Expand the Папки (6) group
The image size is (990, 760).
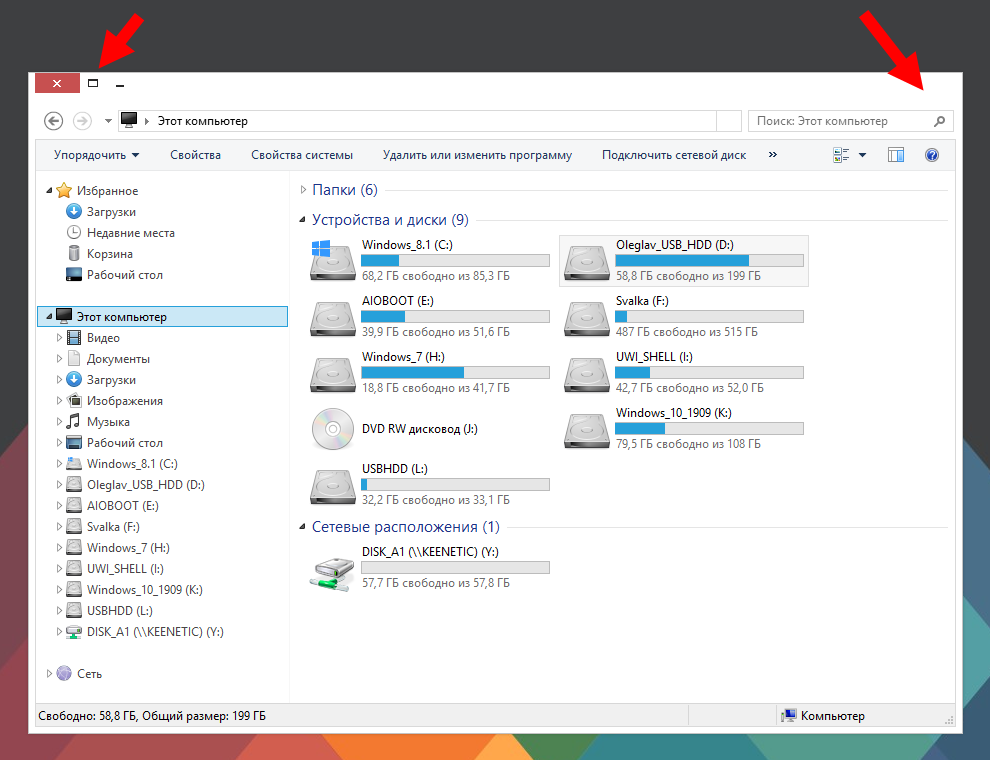click(x=303, y=189)
